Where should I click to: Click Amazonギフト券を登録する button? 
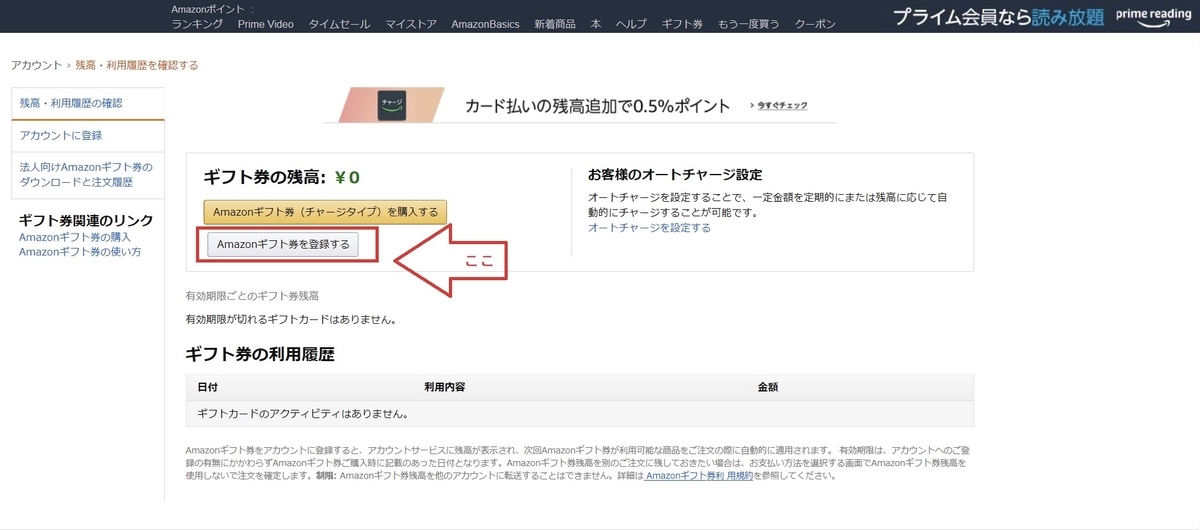pos(283,244)
